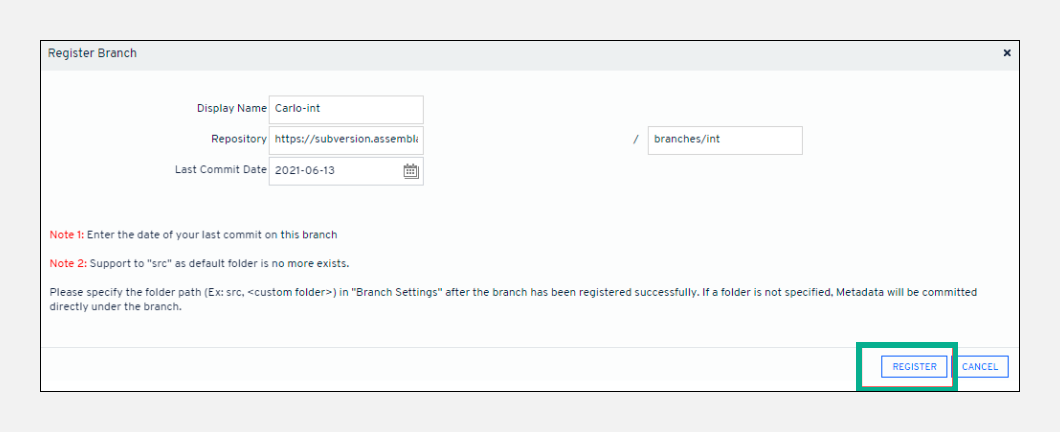The width and height of the screenshot is (1060, 432).
Task: Click the Register Branch dialog title
Action: 92,53
